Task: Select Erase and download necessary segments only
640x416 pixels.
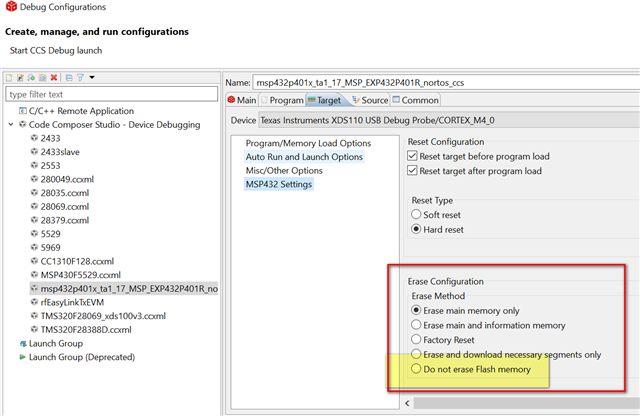Action: click(416, 354)
